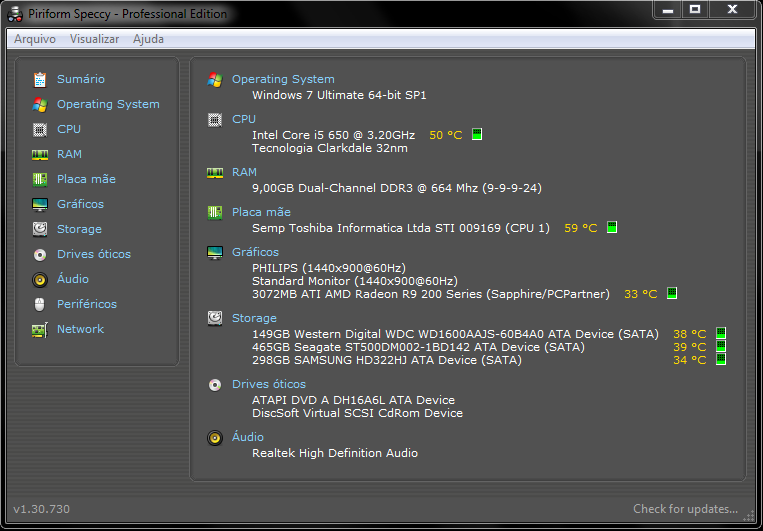
Task: Open the CPU heading link in the summary panel
Action: coord(244,119)
